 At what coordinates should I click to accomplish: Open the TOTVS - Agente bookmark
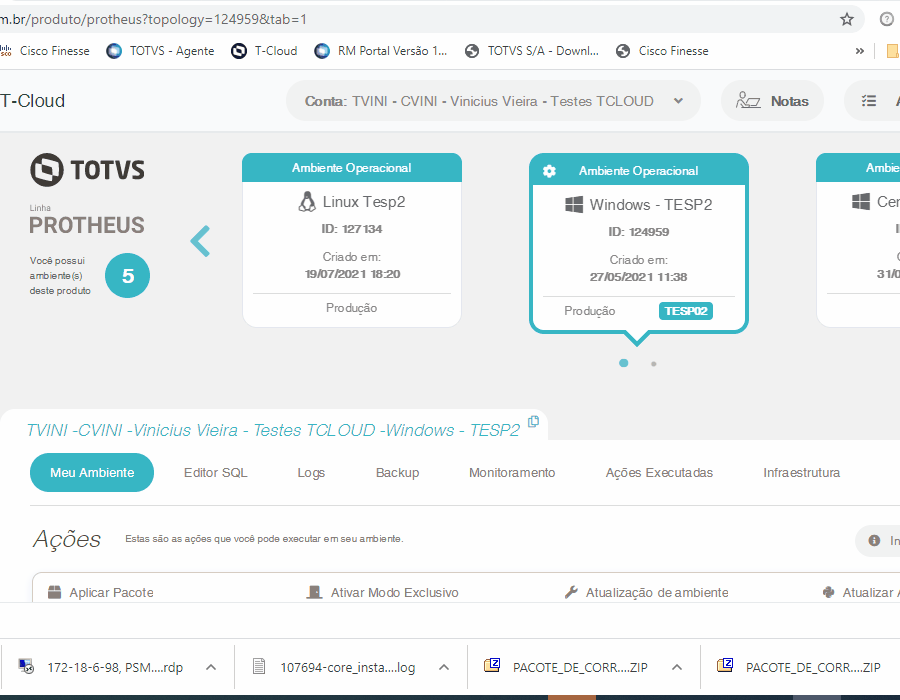(160, 51)
